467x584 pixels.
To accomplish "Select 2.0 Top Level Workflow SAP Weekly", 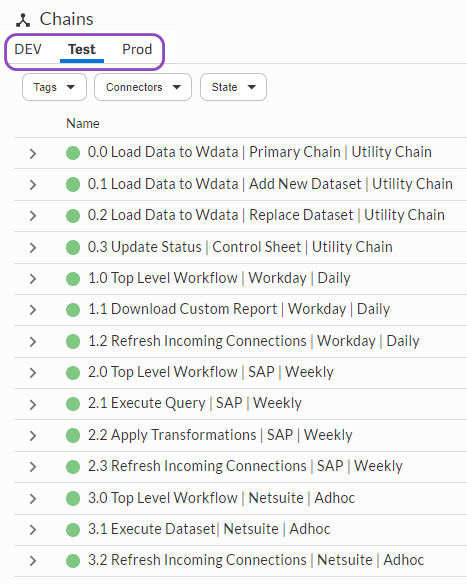I will coord(211,372).
